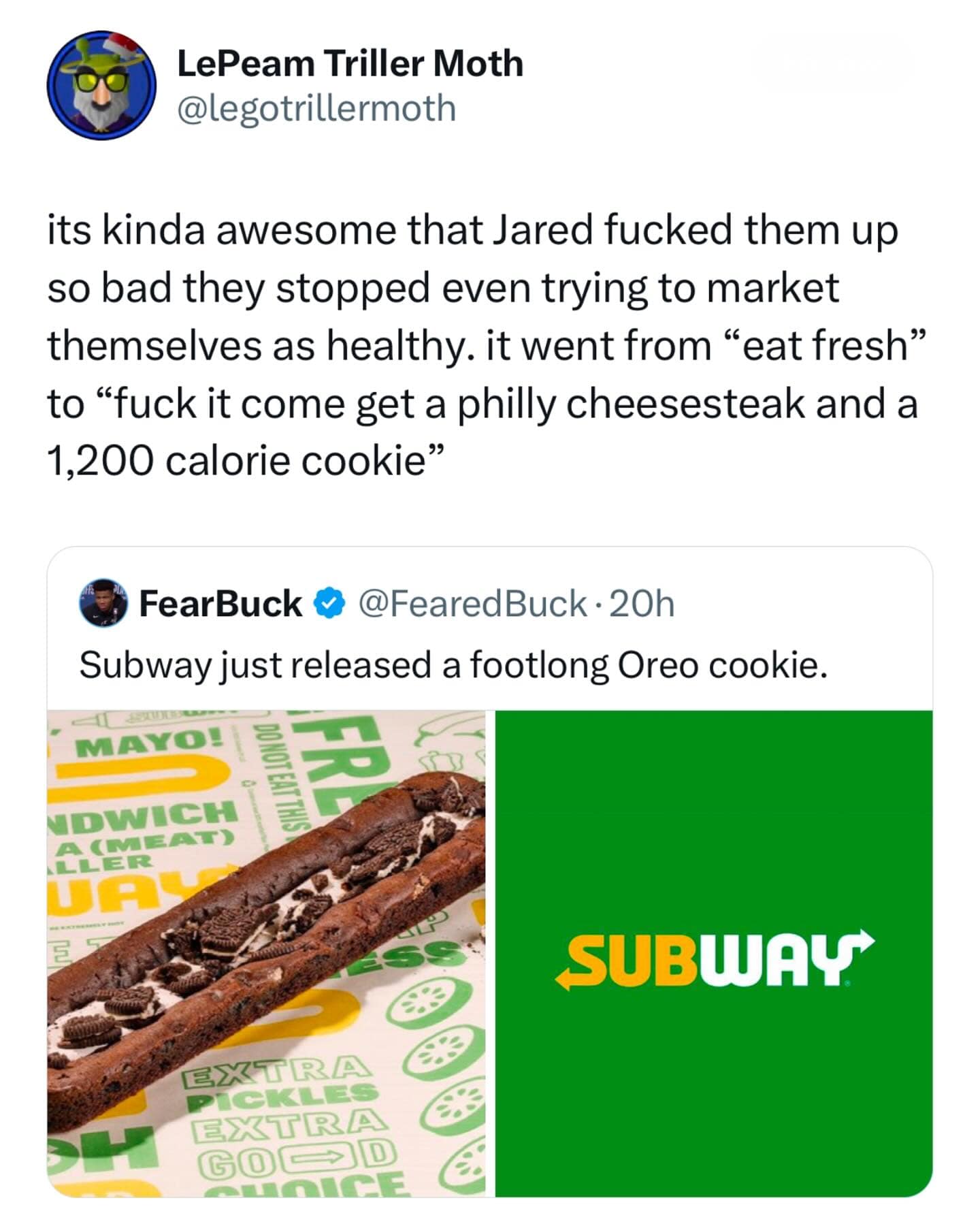Click the FearBuck profile picture
The image size is (980, 1224).
(103, 603)
